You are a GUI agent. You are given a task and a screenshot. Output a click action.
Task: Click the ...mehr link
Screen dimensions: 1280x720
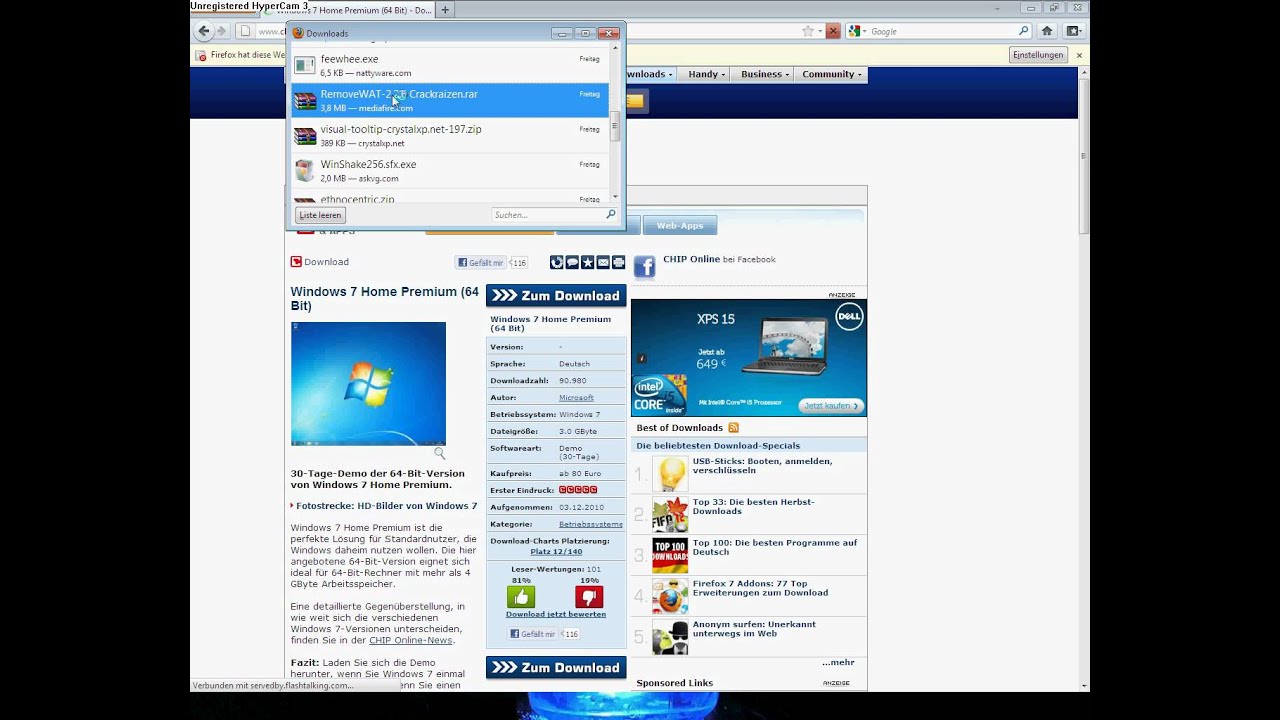click(838, 662)
